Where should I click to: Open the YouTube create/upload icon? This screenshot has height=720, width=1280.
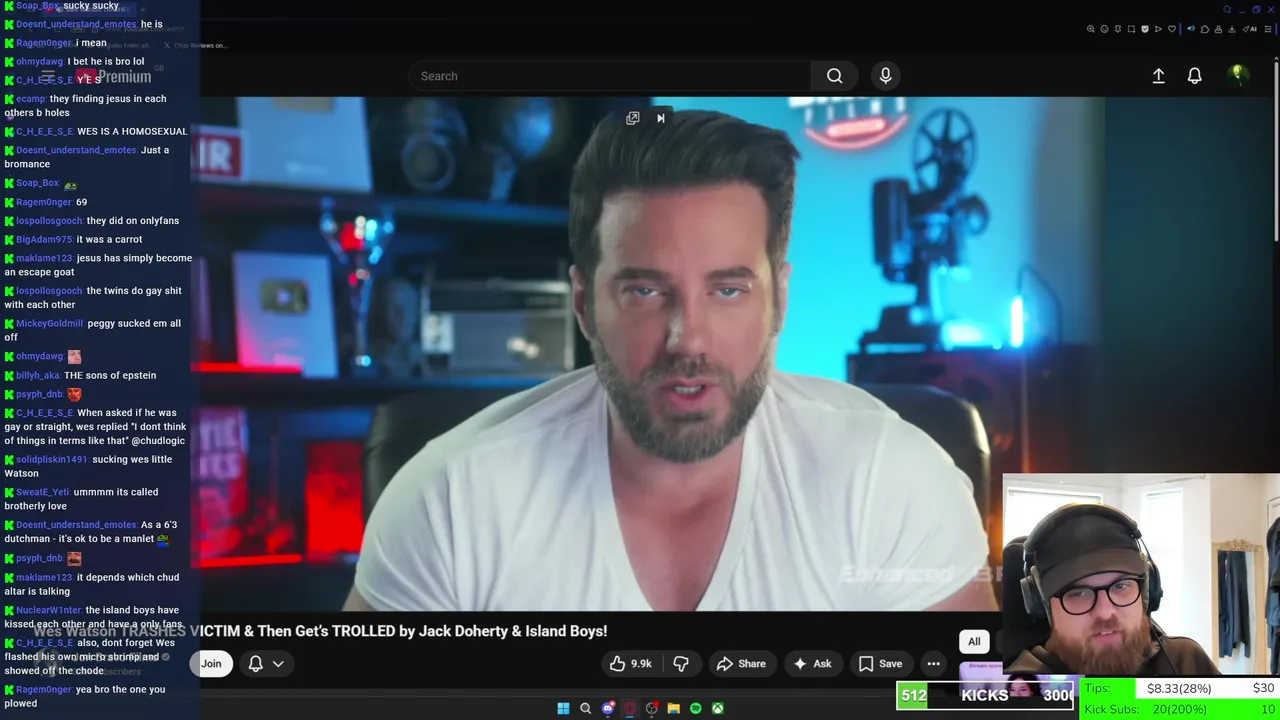(1158, 76)
